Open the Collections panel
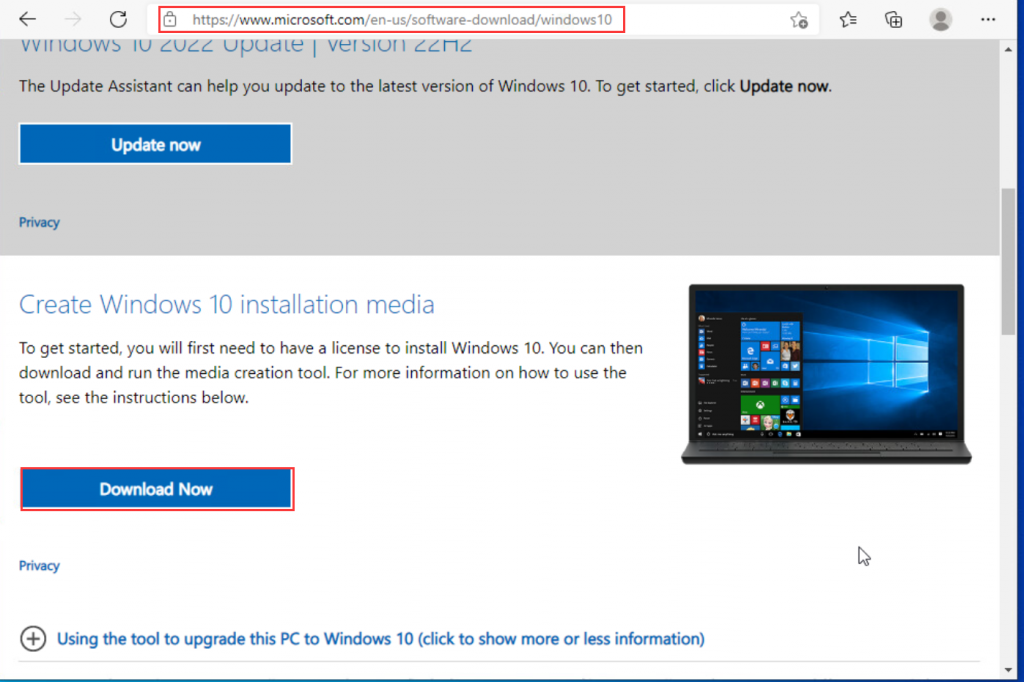This screenshot has width=1024, height=682. [x=893, y=20]
